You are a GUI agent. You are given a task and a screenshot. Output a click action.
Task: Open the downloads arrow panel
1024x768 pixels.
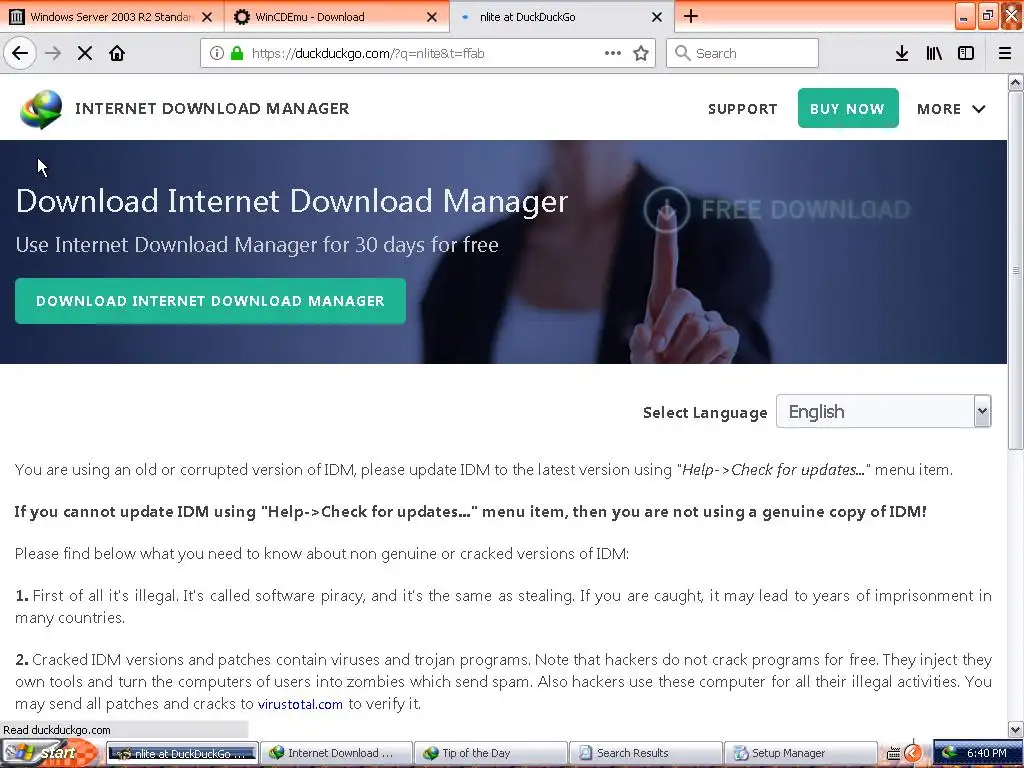(x=902, y=53)
